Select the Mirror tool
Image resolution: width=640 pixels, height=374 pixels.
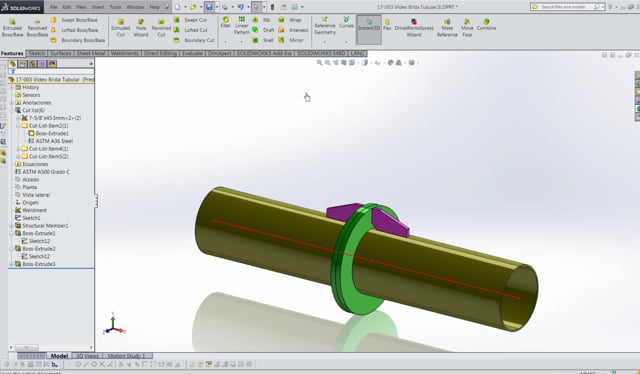291,40
